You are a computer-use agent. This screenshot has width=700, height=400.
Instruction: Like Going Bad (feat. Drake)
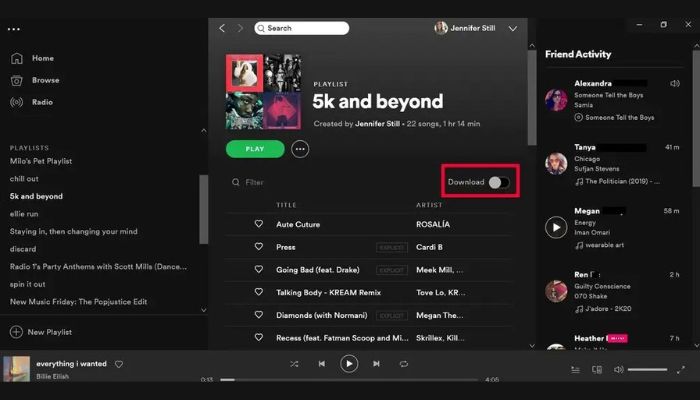click(x=258, y=269)
